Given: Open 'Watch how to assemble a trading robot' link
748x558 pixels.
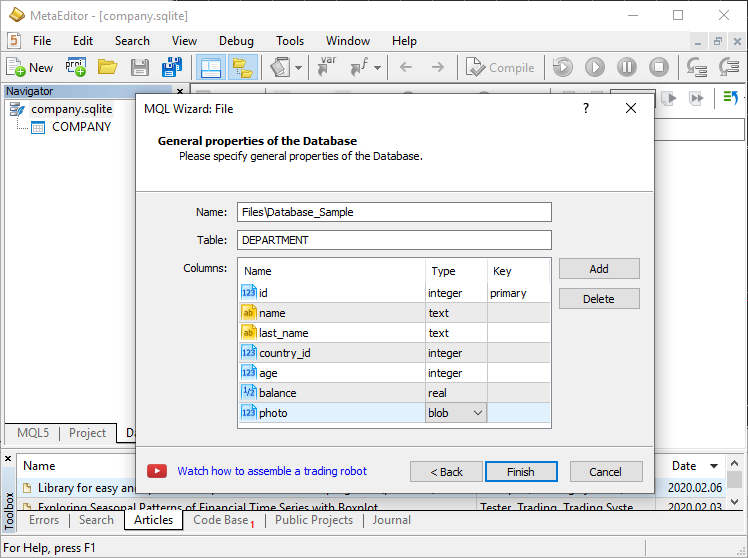Looking at the screenshot, I should [272, 471].
